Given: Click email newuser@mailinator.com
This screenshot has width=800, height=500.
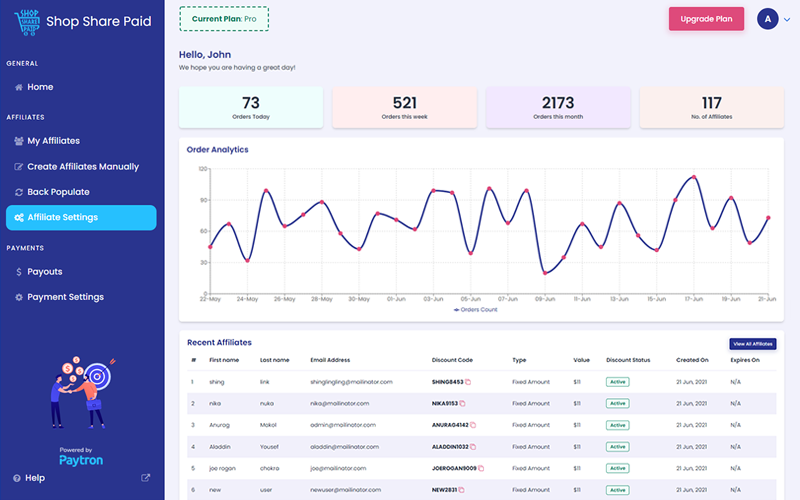Looking at the screenshot, I should tap(345, 490).
